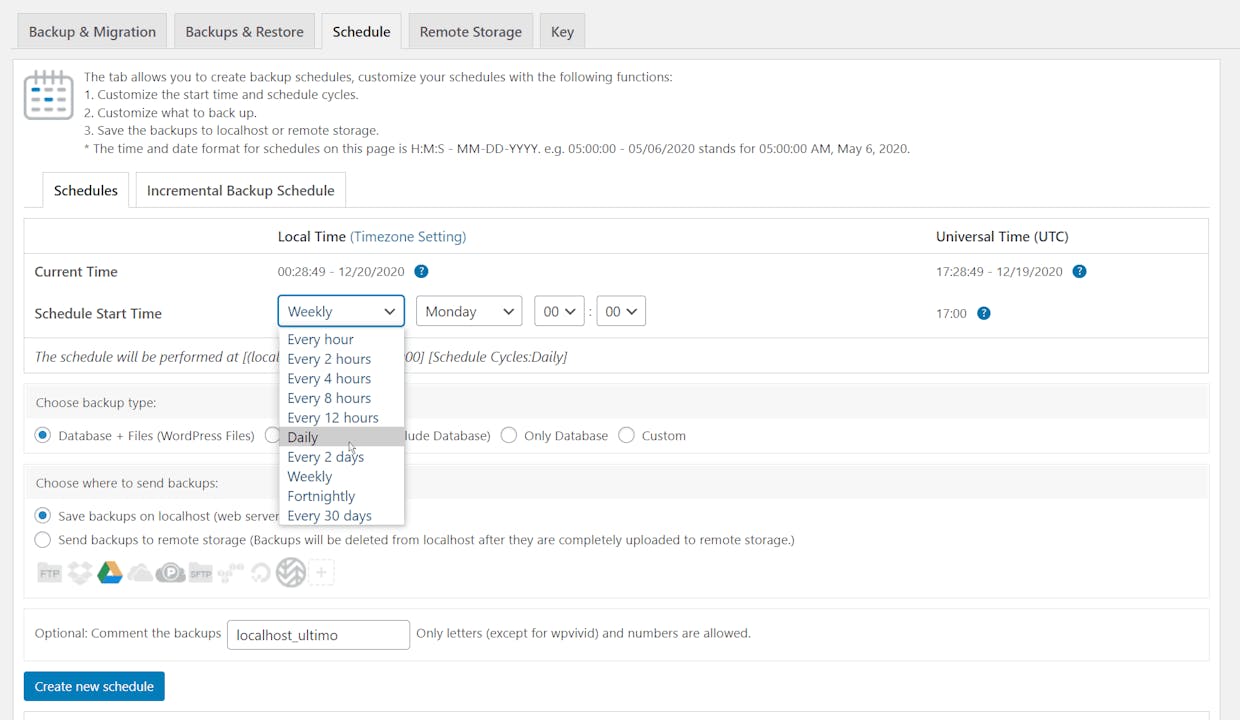Click the add remote storage plus icon
This screenshot has height=720, width=1240.
321,573
